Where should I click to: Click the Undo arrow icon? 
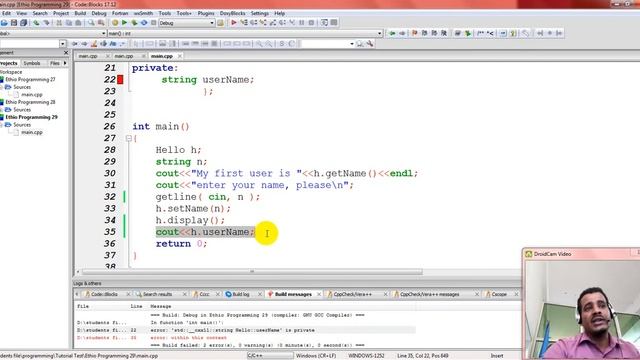(36, 23)
